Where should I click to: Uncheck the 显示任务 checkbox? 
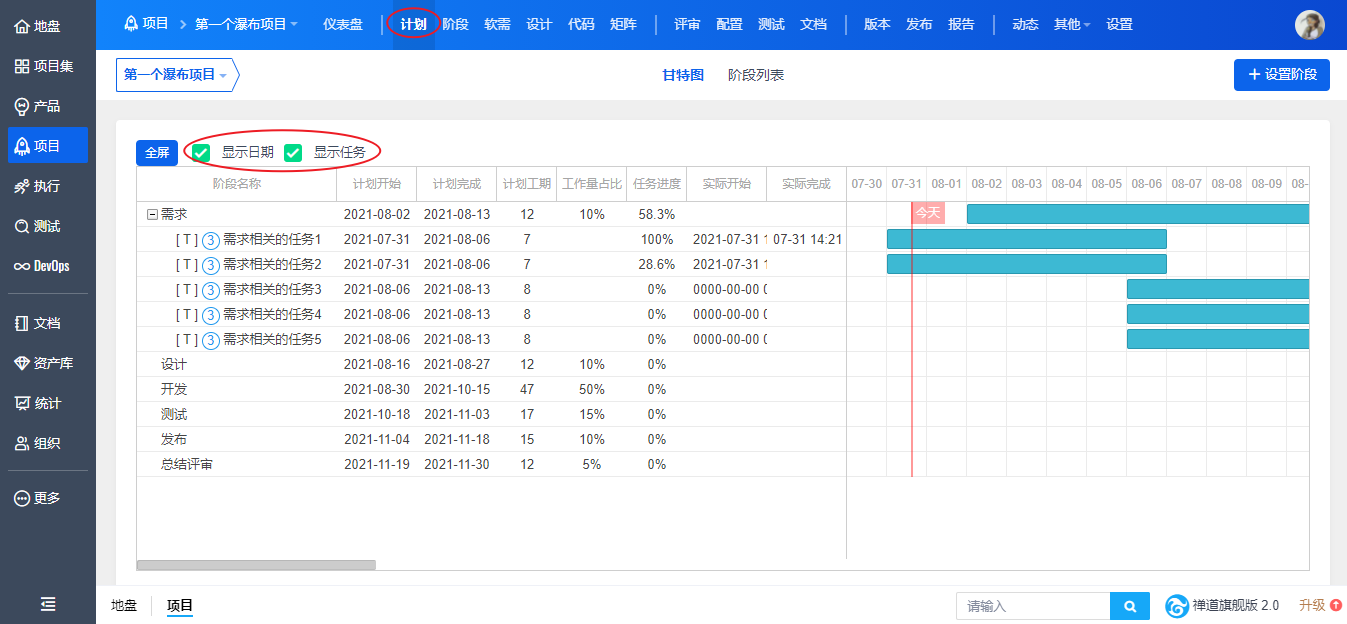pyautogui.click(x=293, y=153)
